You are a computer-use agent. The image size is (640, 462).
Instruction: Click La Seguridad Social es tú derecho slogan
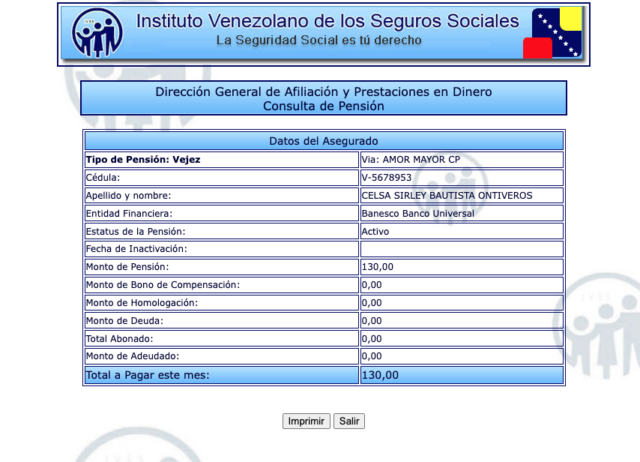tap(319, 40)
